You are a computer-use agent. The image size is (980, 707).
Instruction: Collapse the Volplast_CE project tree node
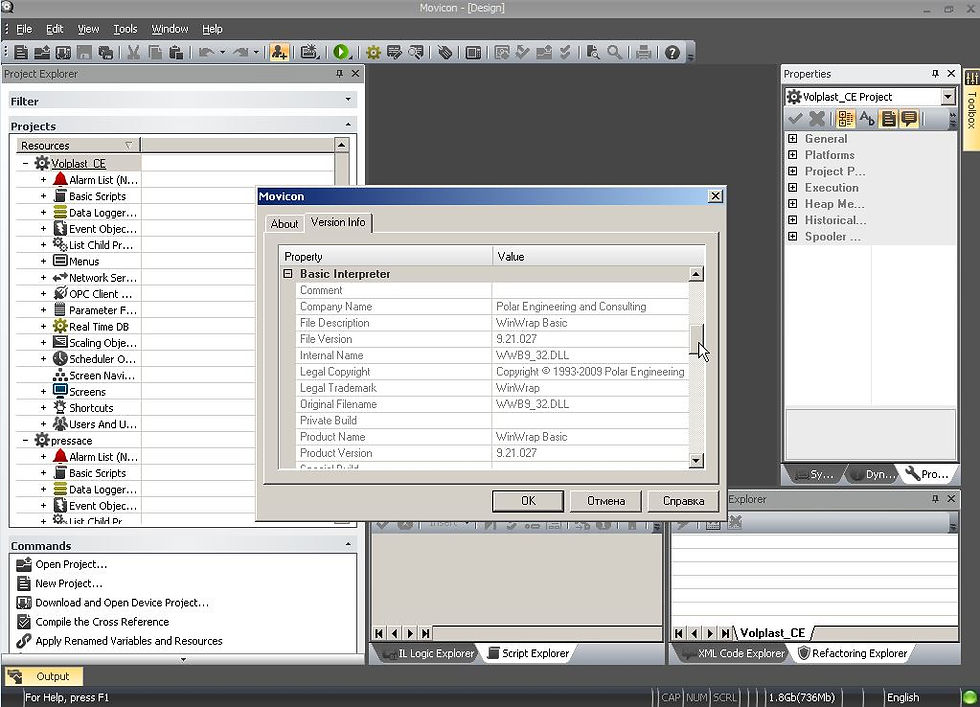(26, 164)
